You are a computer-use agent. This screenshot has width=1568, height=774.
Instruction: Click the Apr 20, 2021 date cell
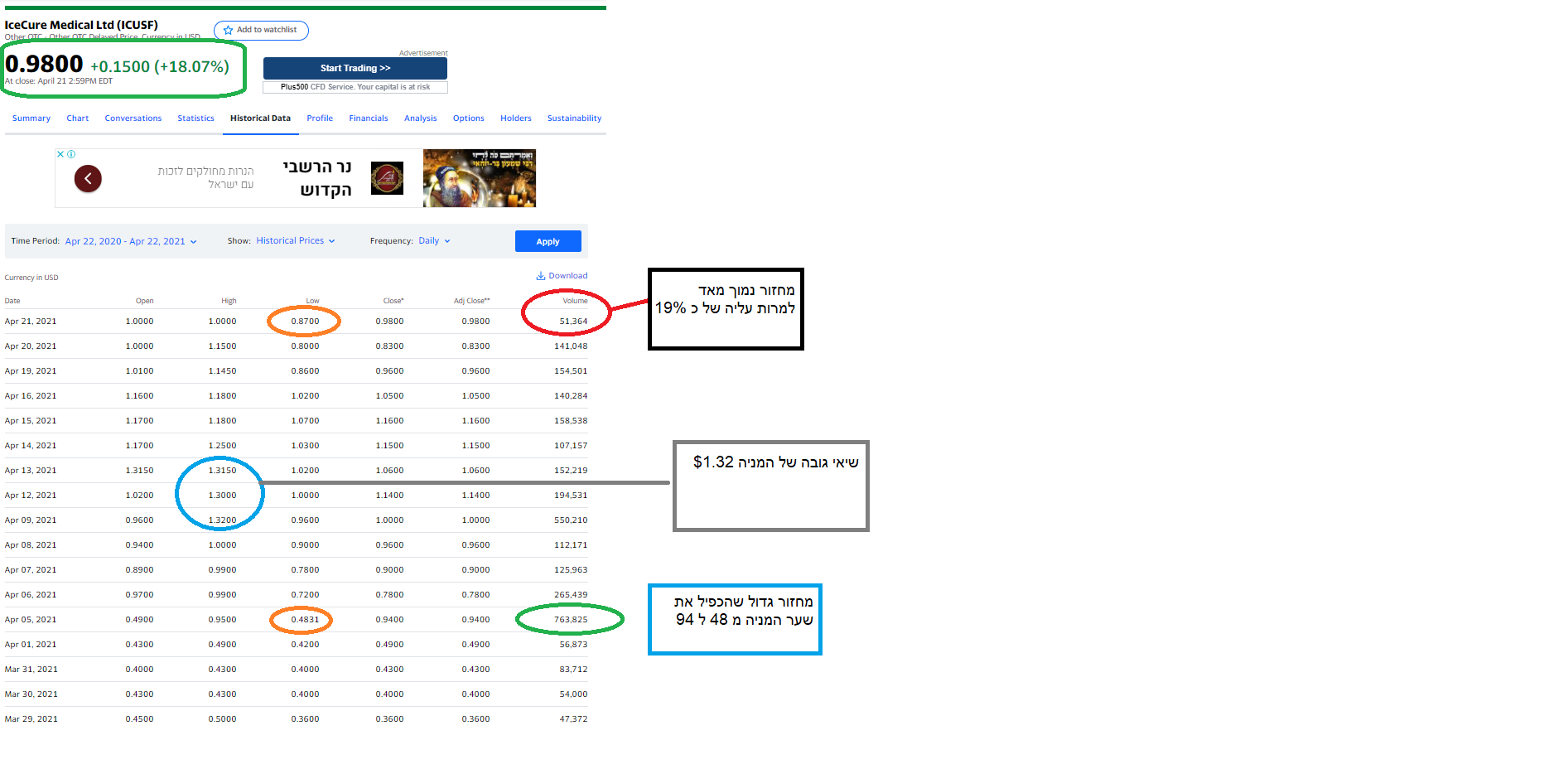click(31, 346)
